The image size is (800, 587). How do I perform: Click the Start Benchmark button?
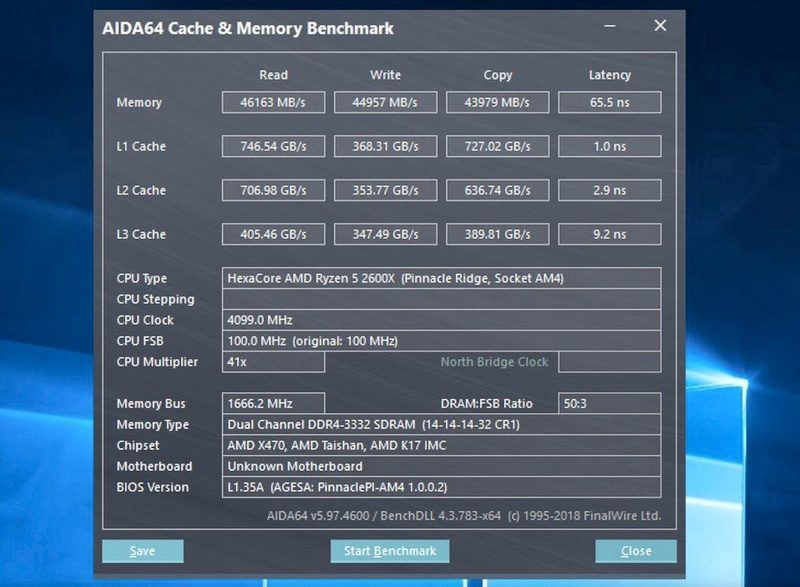[390, 551]
